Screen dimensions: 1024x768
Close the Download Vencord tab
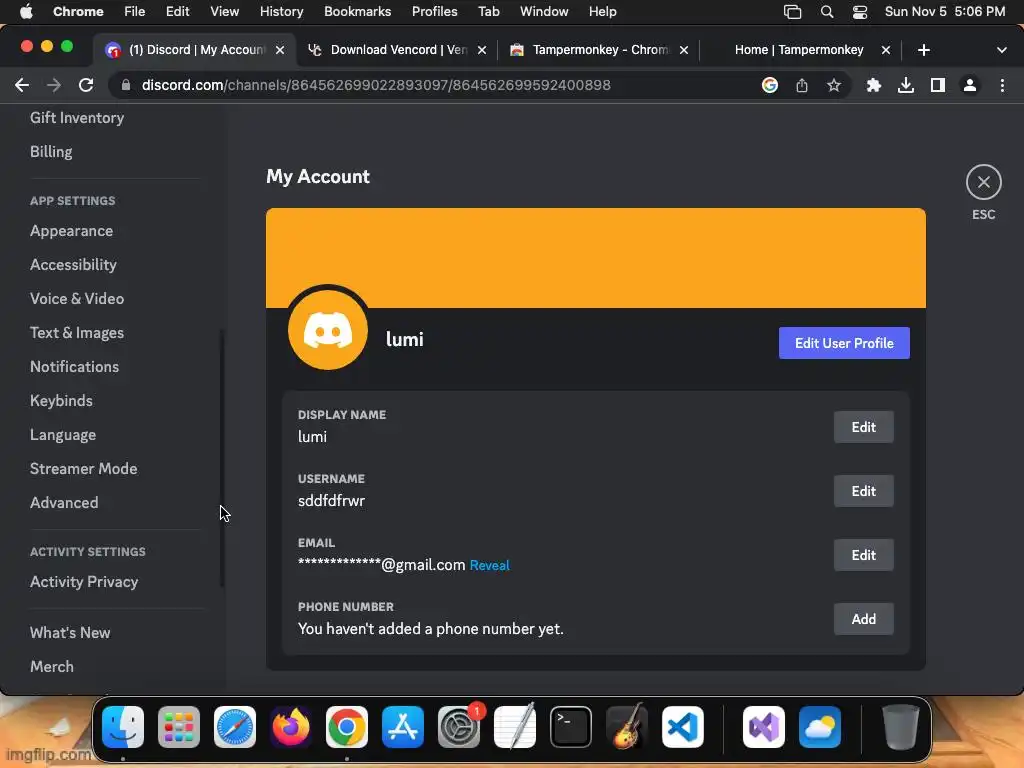(x=481, y=50)
